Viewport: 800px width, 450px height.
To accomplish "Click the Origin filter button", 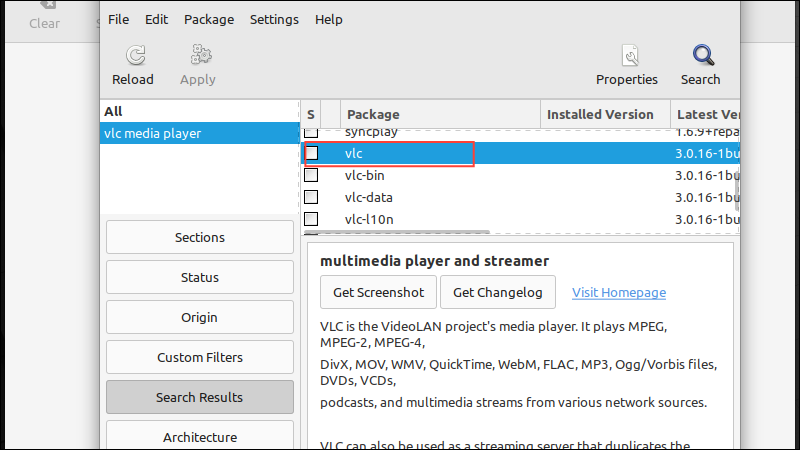I will pyautogui.click(x=200, y=317).
